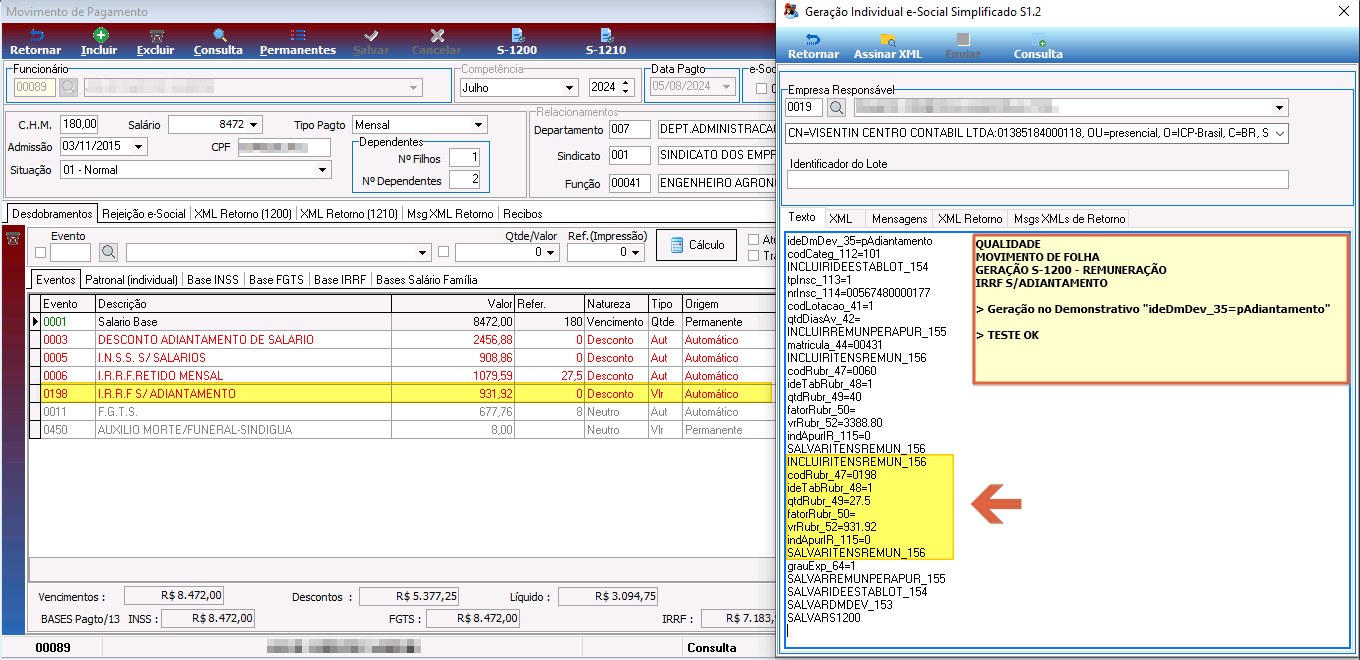Adjust year 2024 spinner

point(627,87)
